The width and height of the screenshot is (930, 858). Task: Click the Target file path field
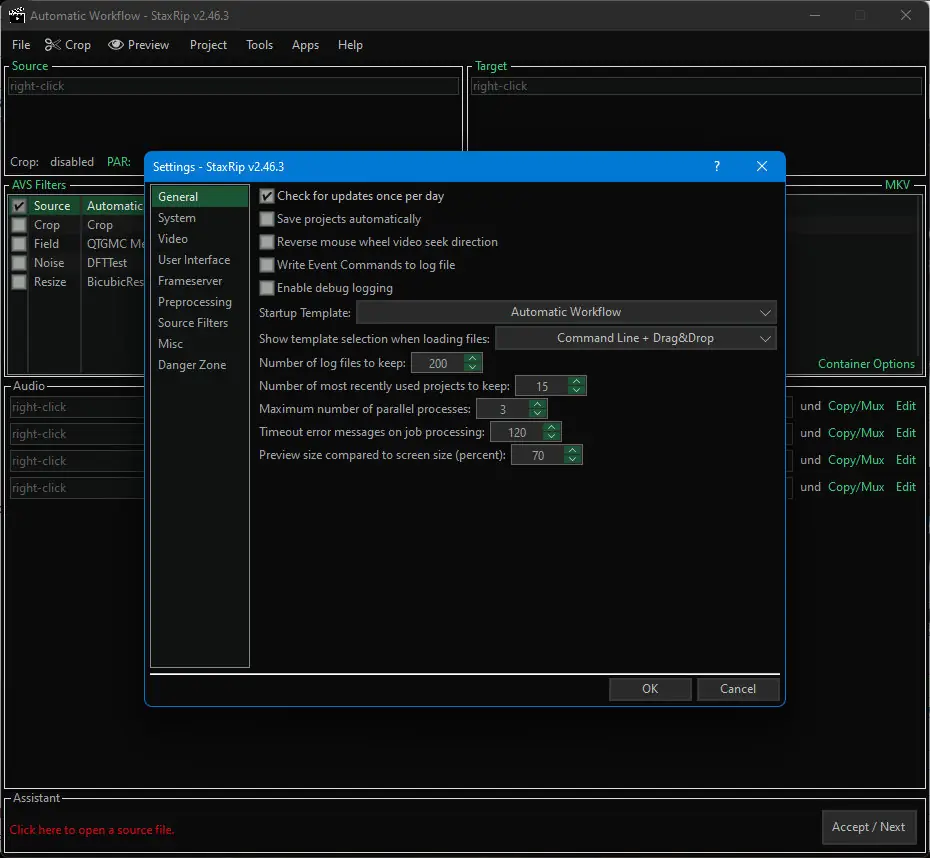pos(696,86)
